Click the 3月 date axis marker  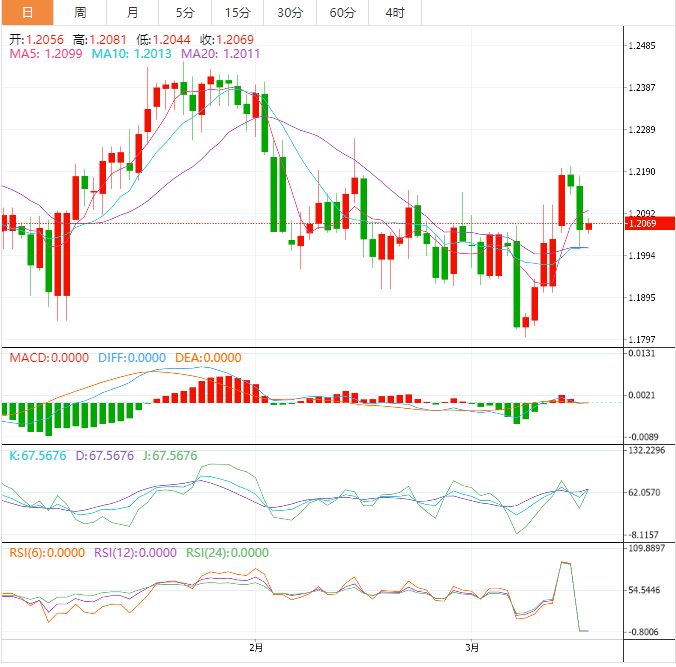[x=472, y=647]
